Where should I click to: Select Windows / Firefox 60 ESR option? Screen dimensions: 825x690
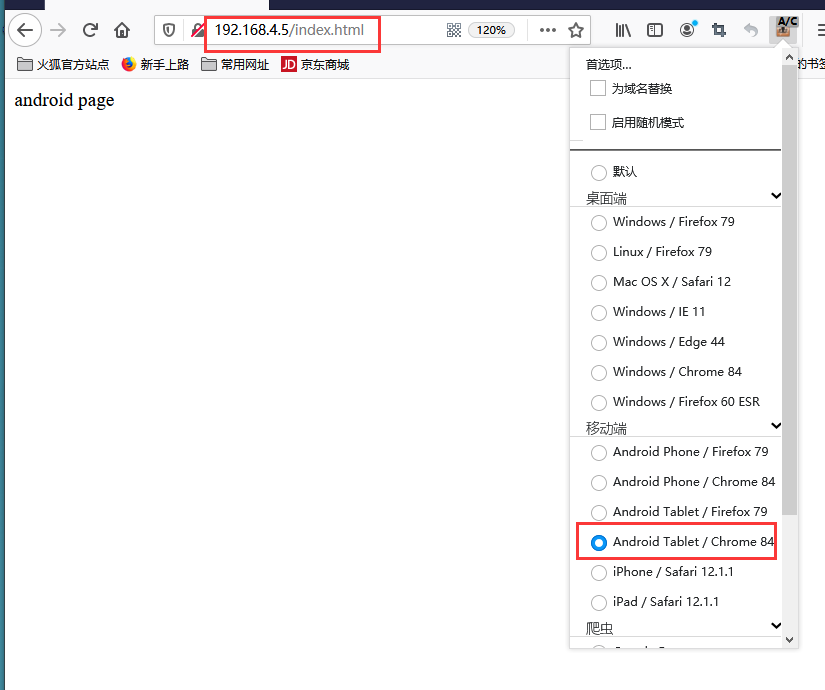coord(599,403)
